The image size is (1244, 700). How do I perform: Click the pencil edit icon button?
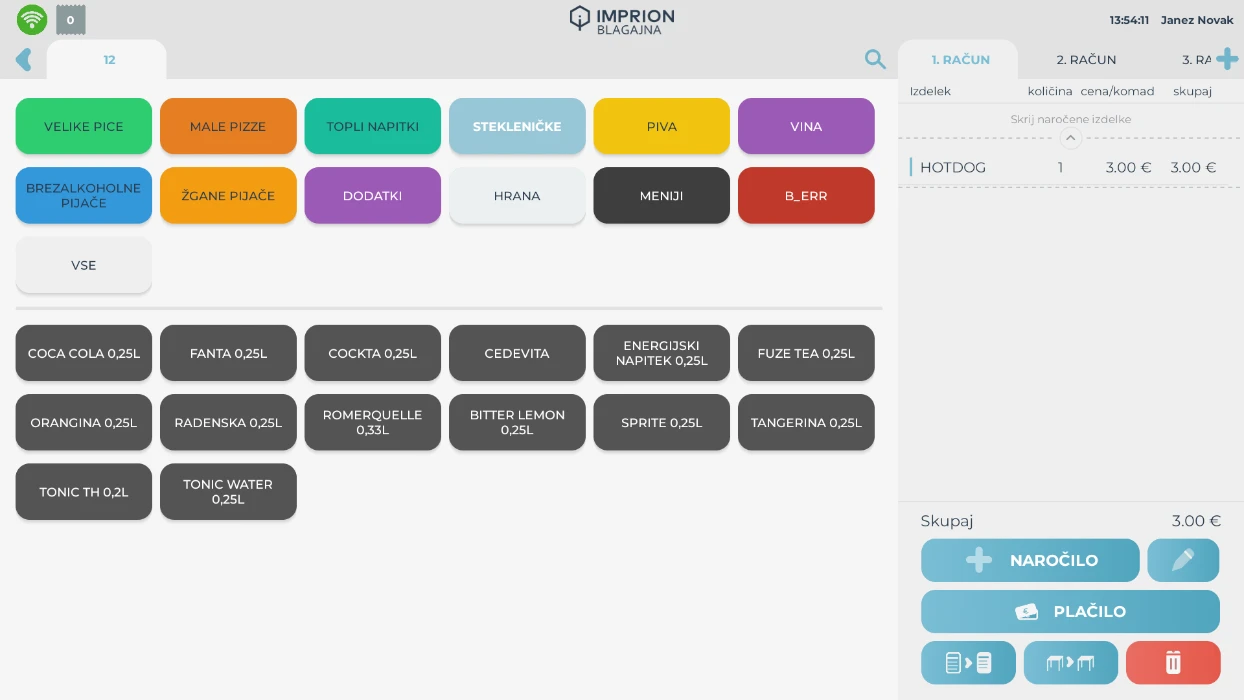tap(1183, 560)
